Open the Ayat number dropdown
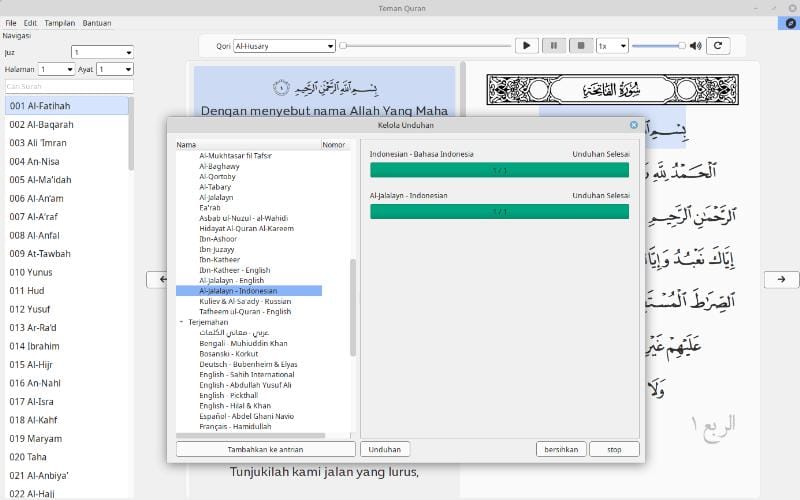This screenshot has width=800, height=500. point(115,69)
